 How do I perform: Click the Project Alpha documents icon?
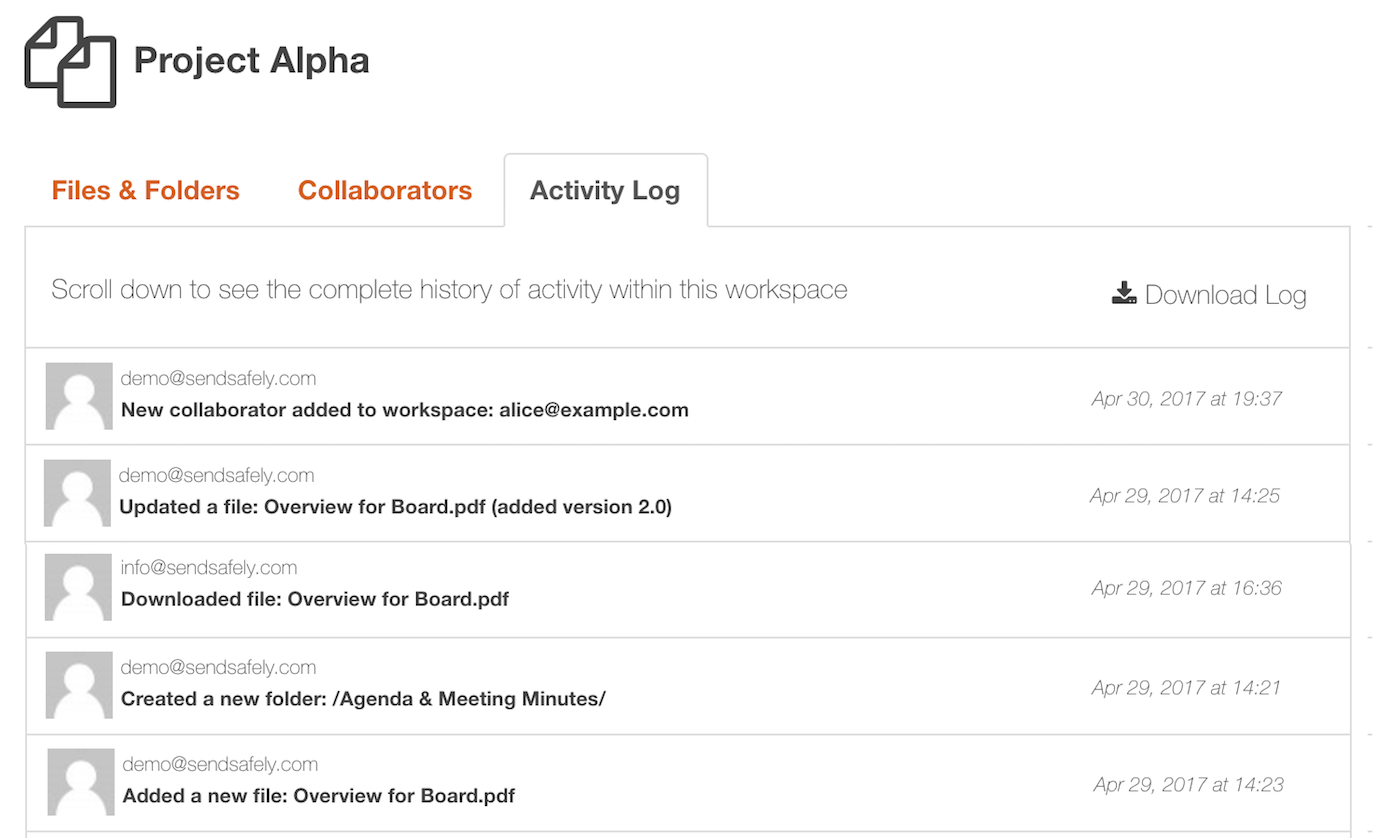tap(70, 62)
